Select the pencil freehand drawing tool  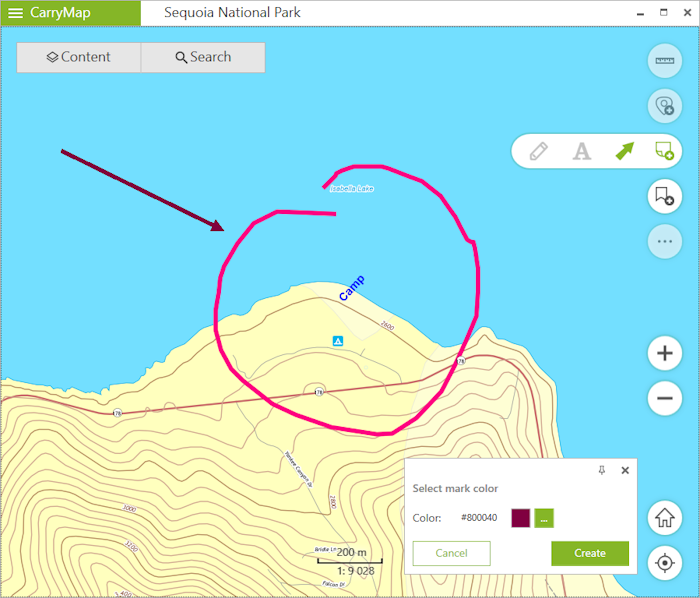click(x=539, y=151)
